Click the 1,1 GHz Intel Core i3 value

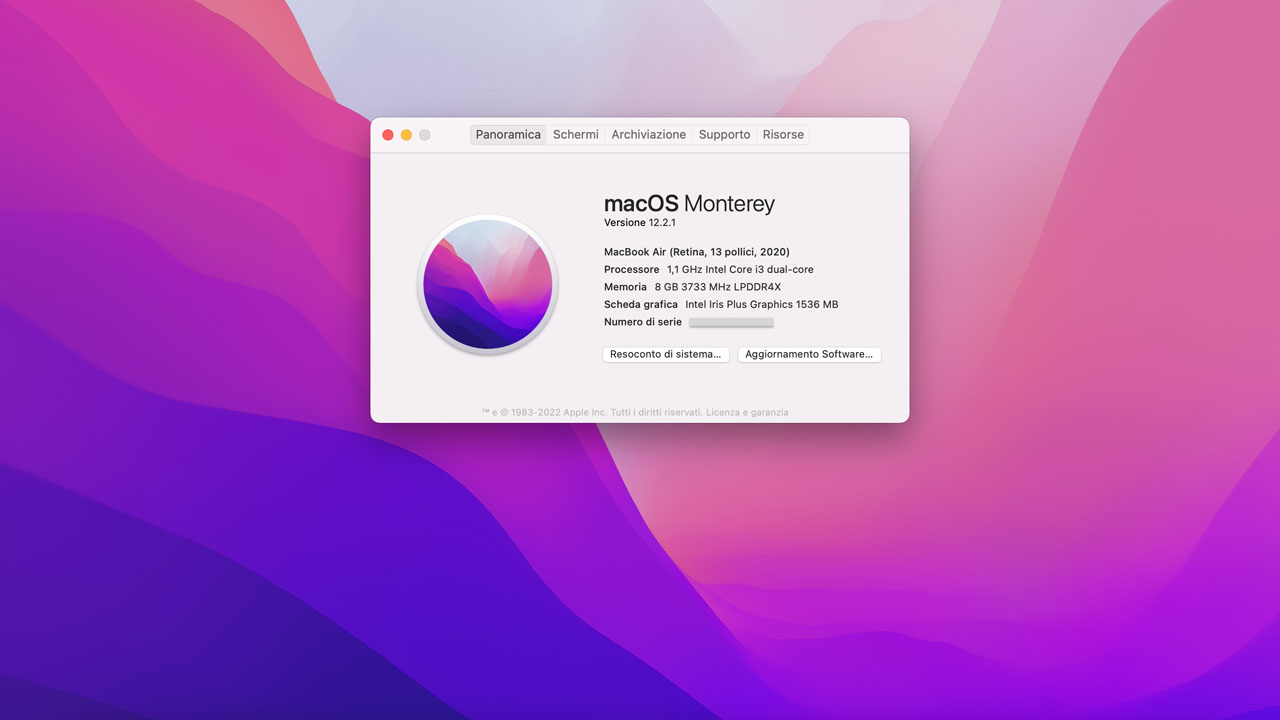click(x=740, y=270)
